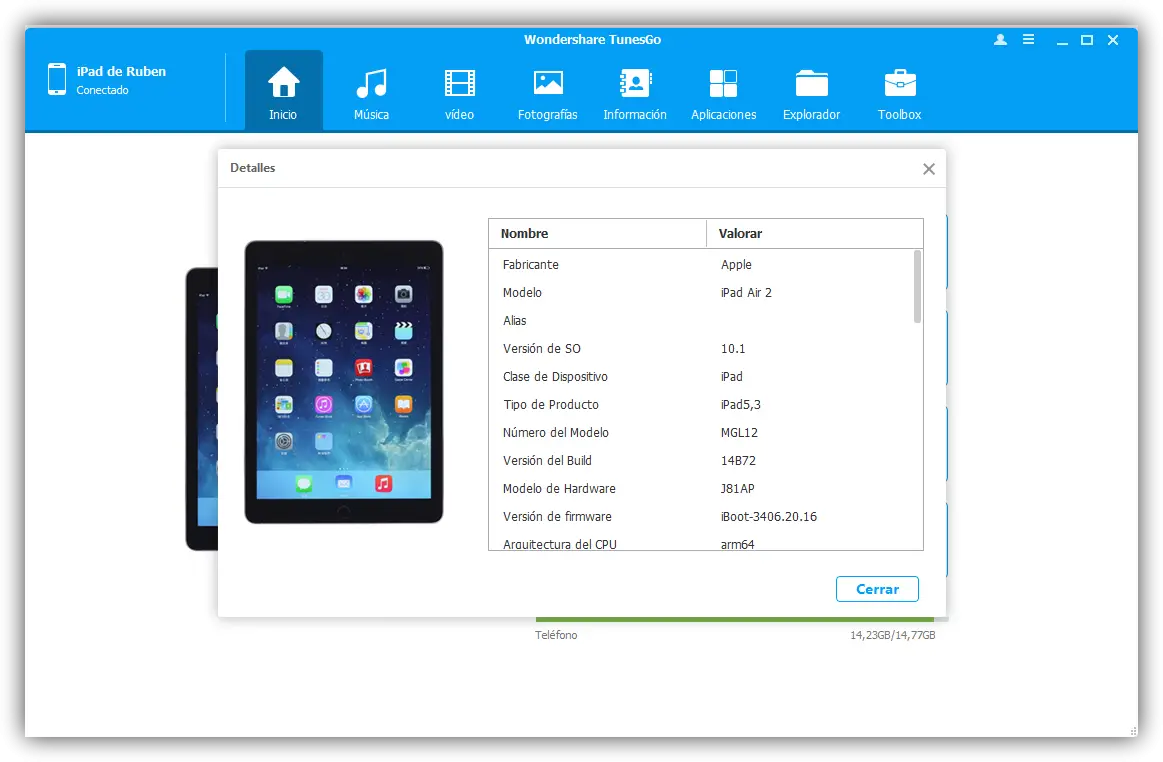Select the Arquitectura del CPU label
1163x762 pixels.
560,544
